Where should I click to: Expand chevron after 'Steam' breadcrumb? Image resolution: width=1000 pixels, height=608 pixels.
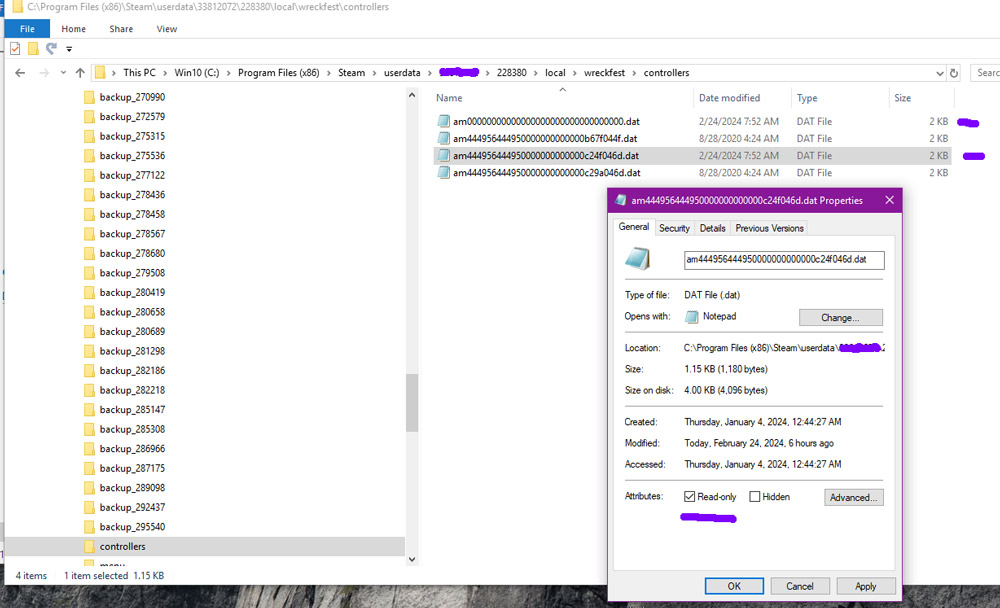coord(374,73)
